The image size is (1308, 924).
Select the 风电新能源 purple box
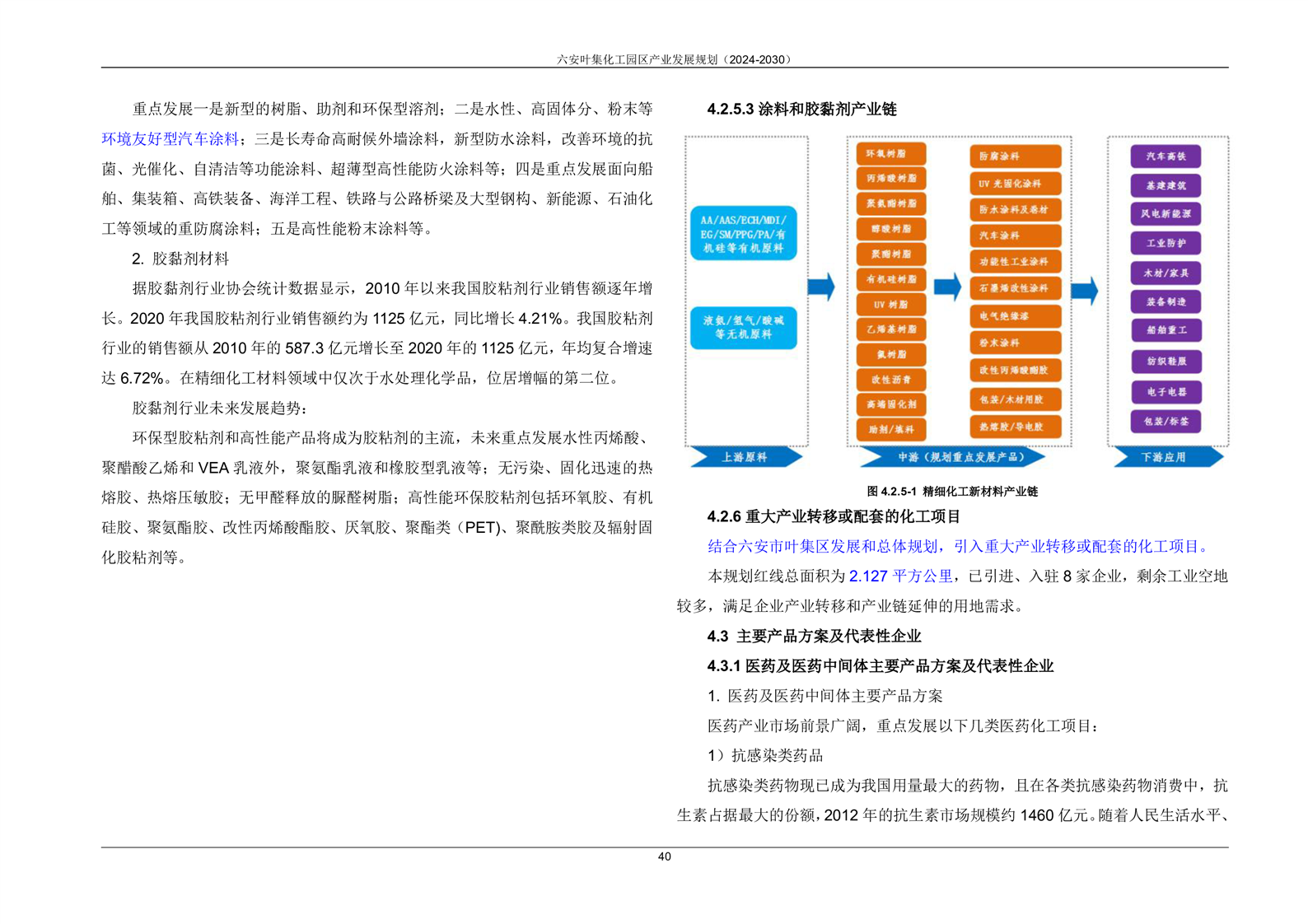[1165, 214]
